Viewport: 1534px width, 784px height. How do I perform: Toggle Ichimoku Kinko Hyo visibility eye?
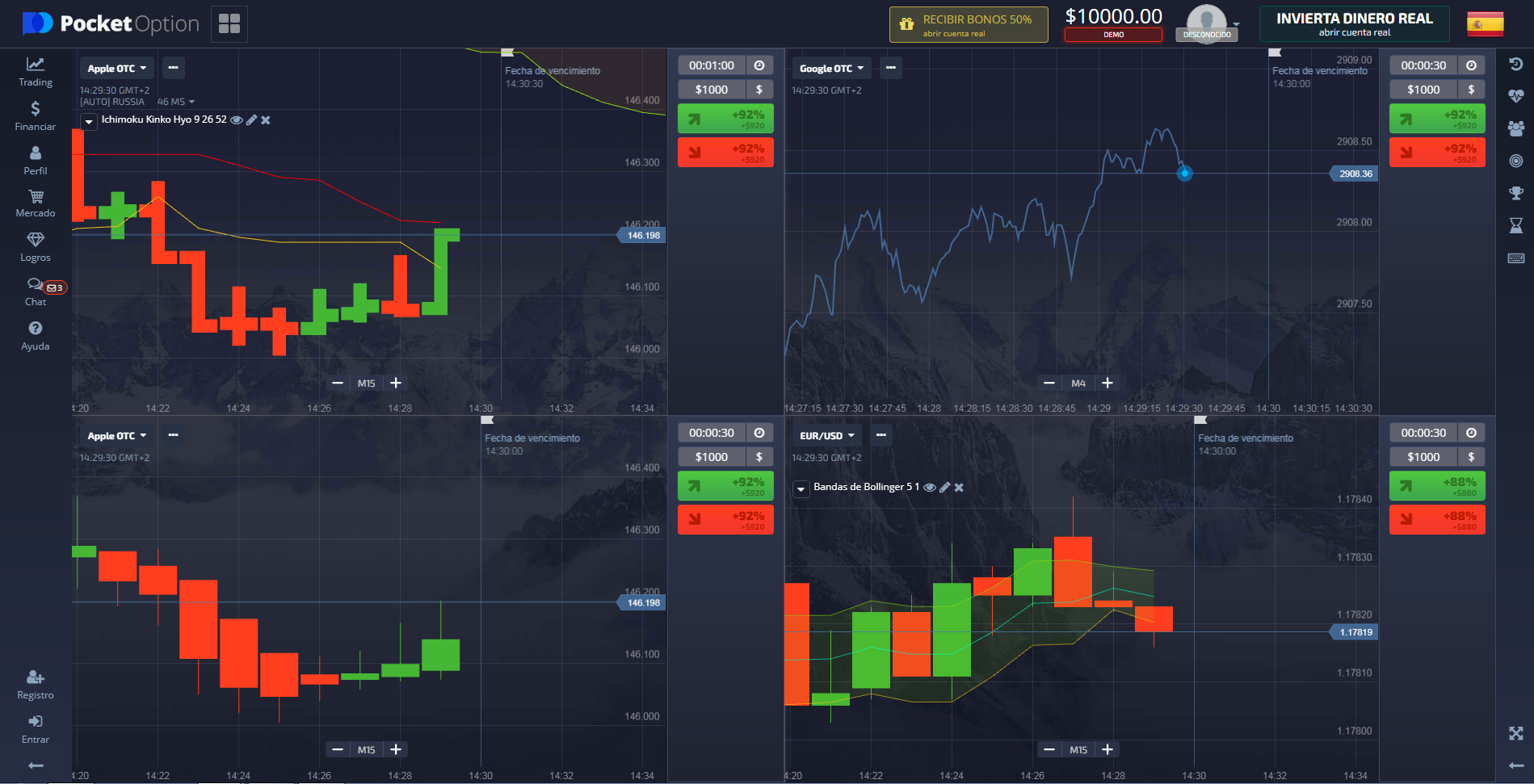tap(237, 119)
